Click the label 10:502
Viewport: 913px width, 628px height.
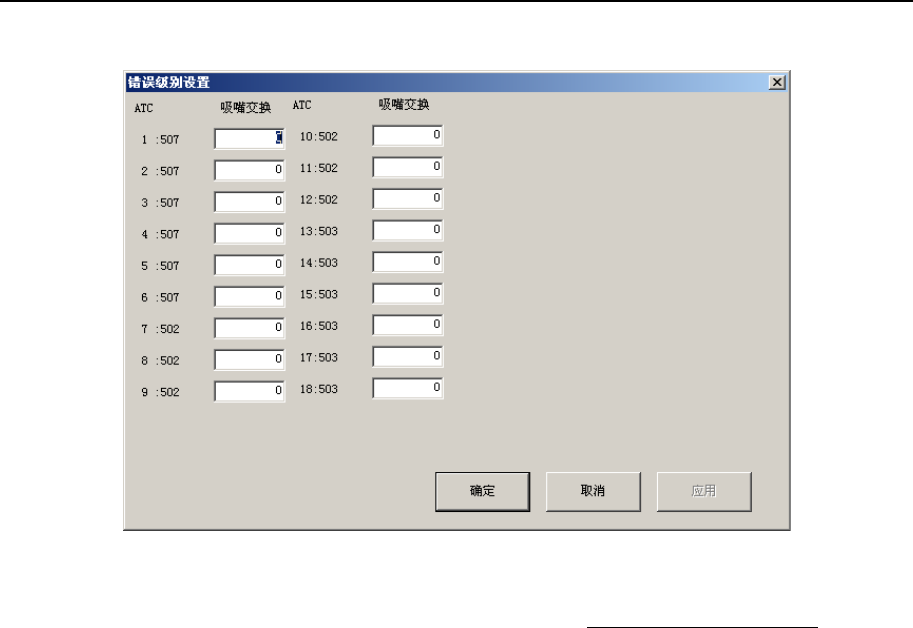click(x=319, y=136)
